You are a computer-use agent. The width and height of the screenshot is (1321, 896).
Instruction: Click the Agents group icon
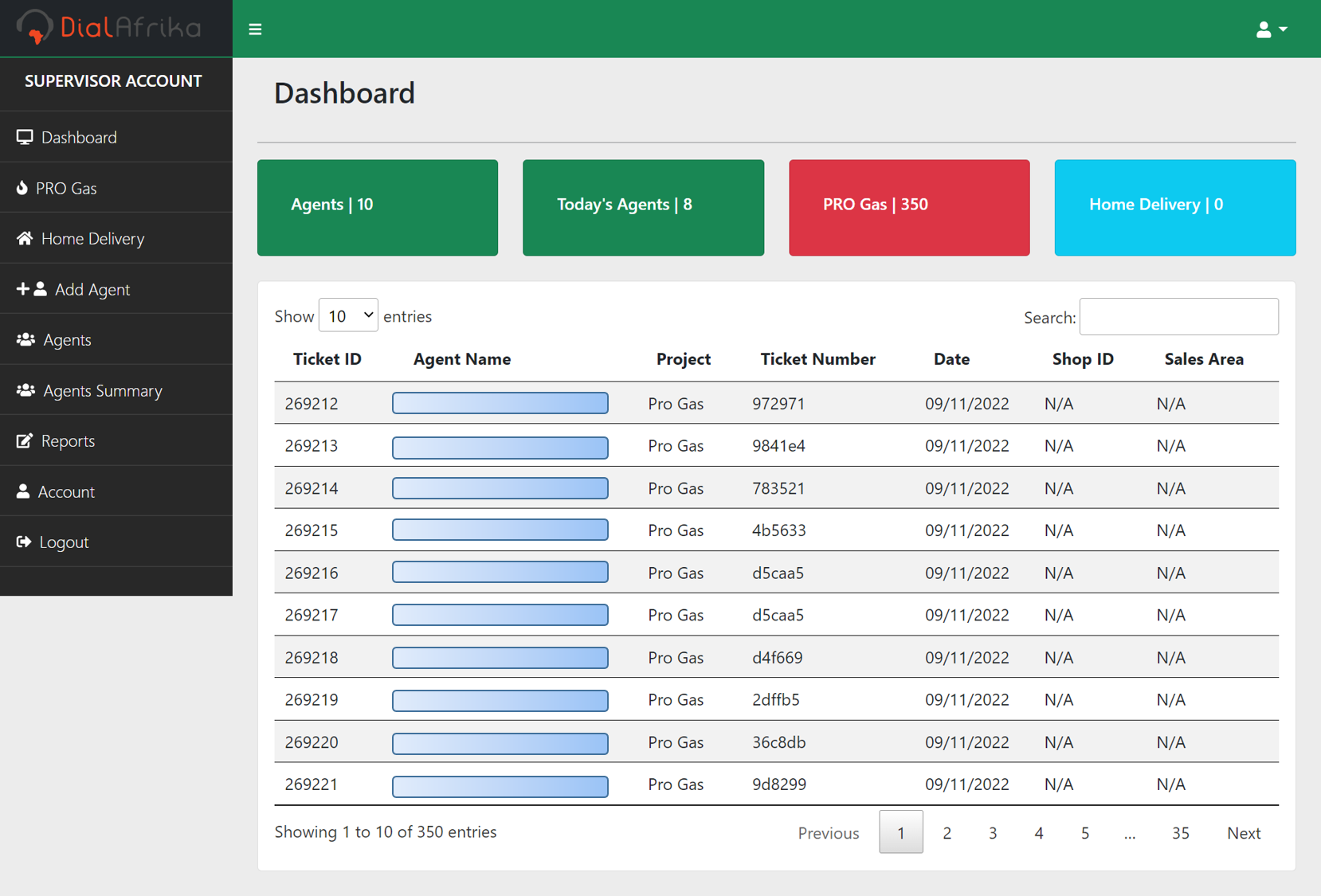tap(25, 339)
